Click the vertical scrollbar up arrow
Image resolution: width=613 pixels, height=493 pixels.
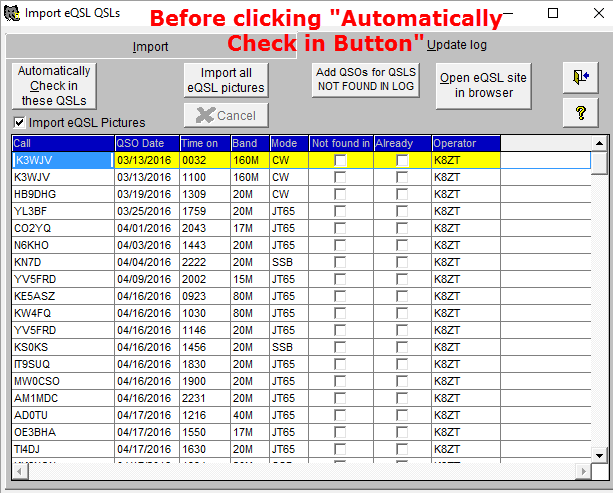point(599,143)
